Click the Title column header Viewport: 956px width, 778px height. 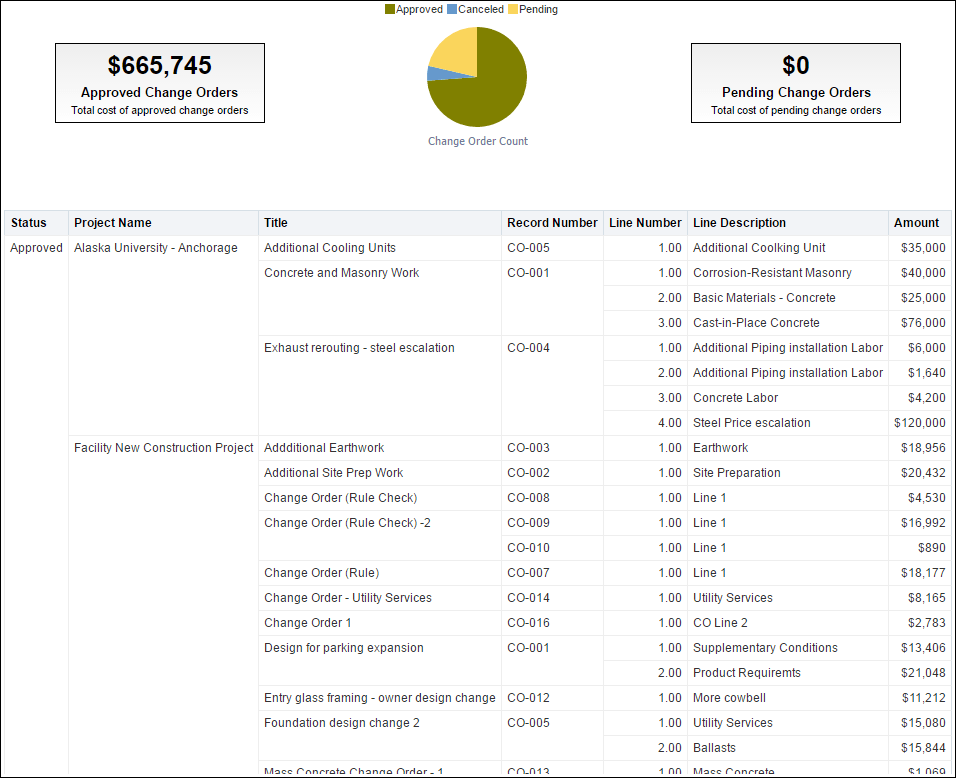(275, 222)
